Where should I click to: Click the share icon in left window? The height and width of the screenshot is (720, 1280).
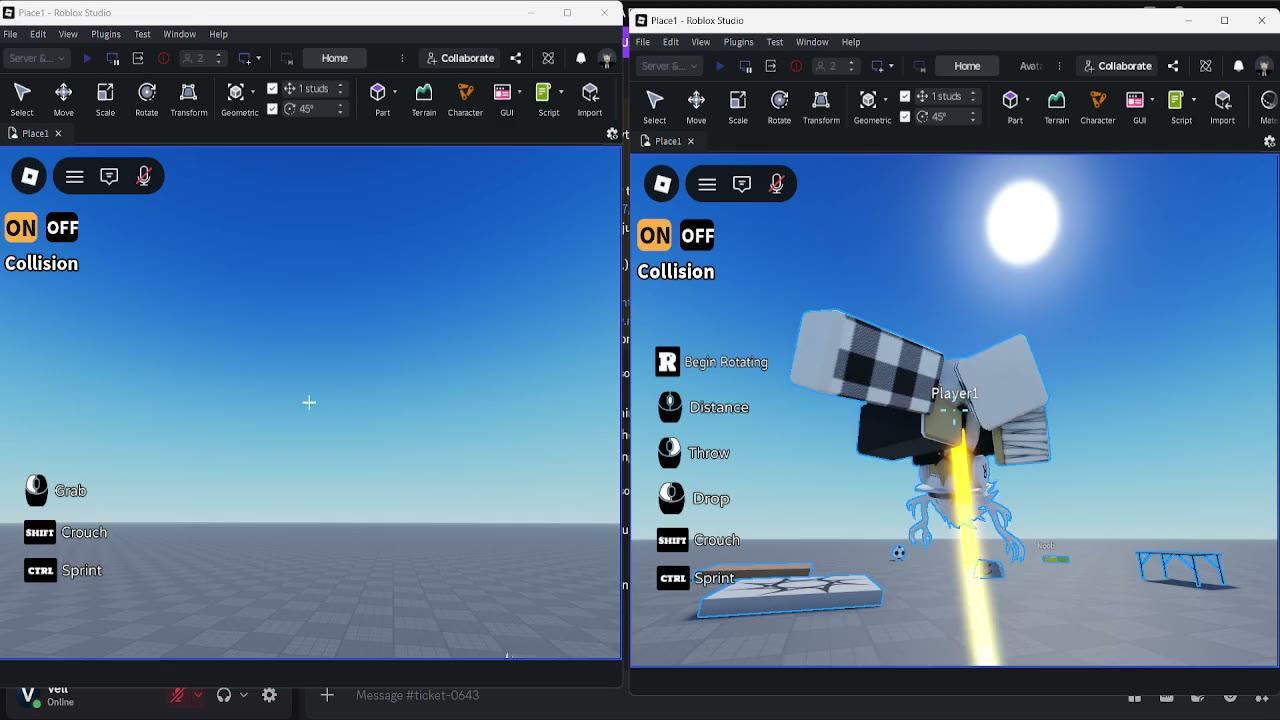pyautogui.click(x=516, y=58)
